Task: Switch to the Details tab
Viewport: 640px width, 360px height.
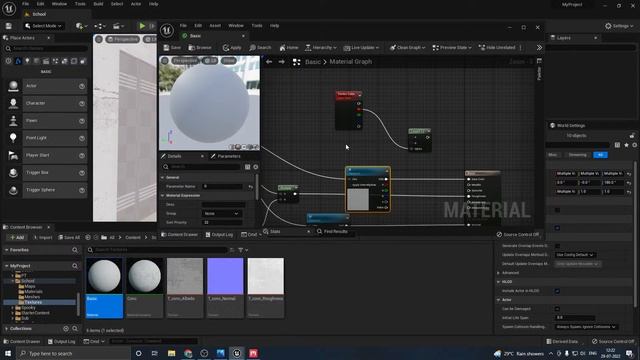Action: pos(174,156)
